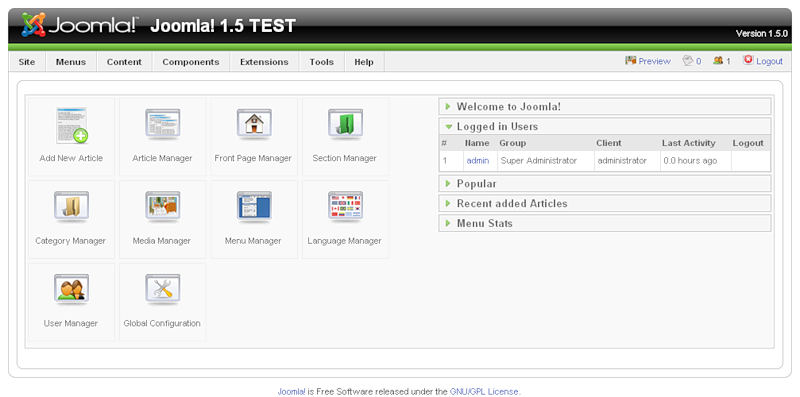Click the Client column header
800x397 pixels.
coord(609,143)
